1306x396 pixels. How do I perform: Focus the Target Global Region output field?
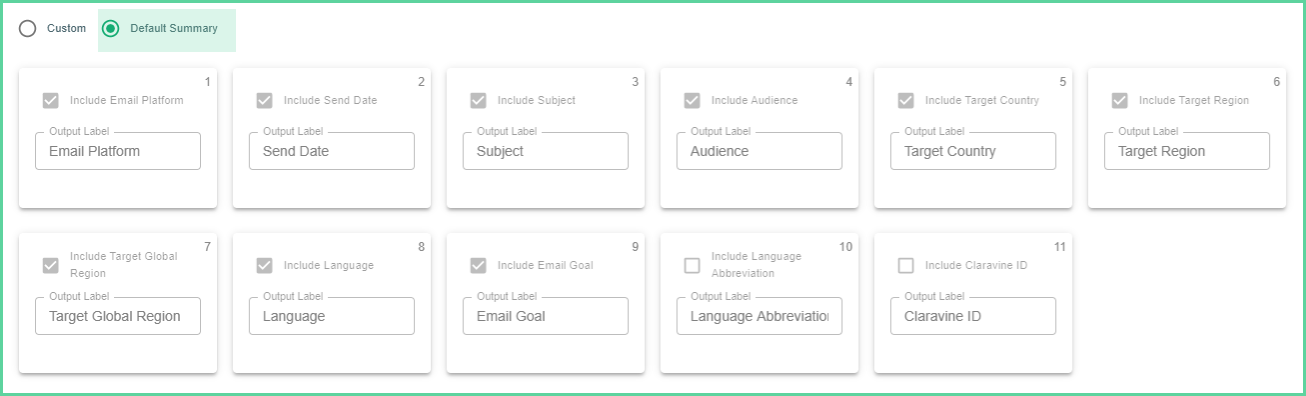(x=118, y=316)
